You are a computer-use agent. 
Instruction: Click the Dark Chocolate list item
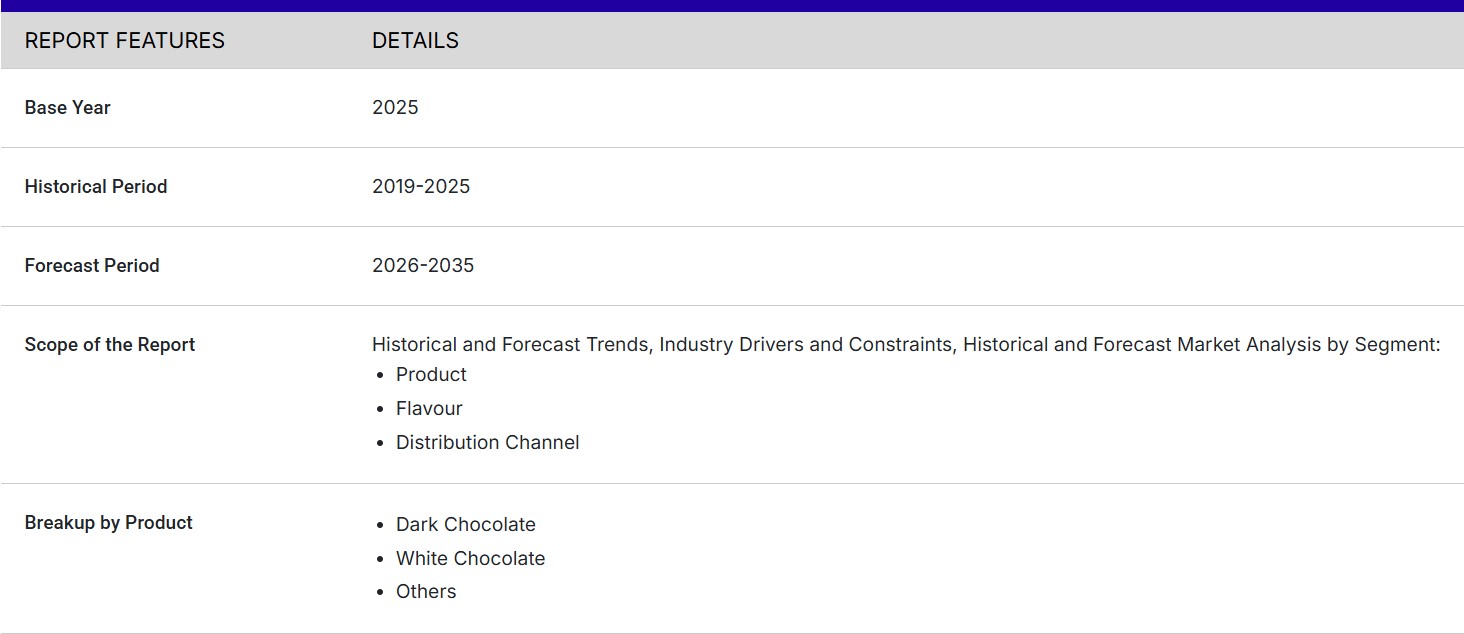(465, 525)
